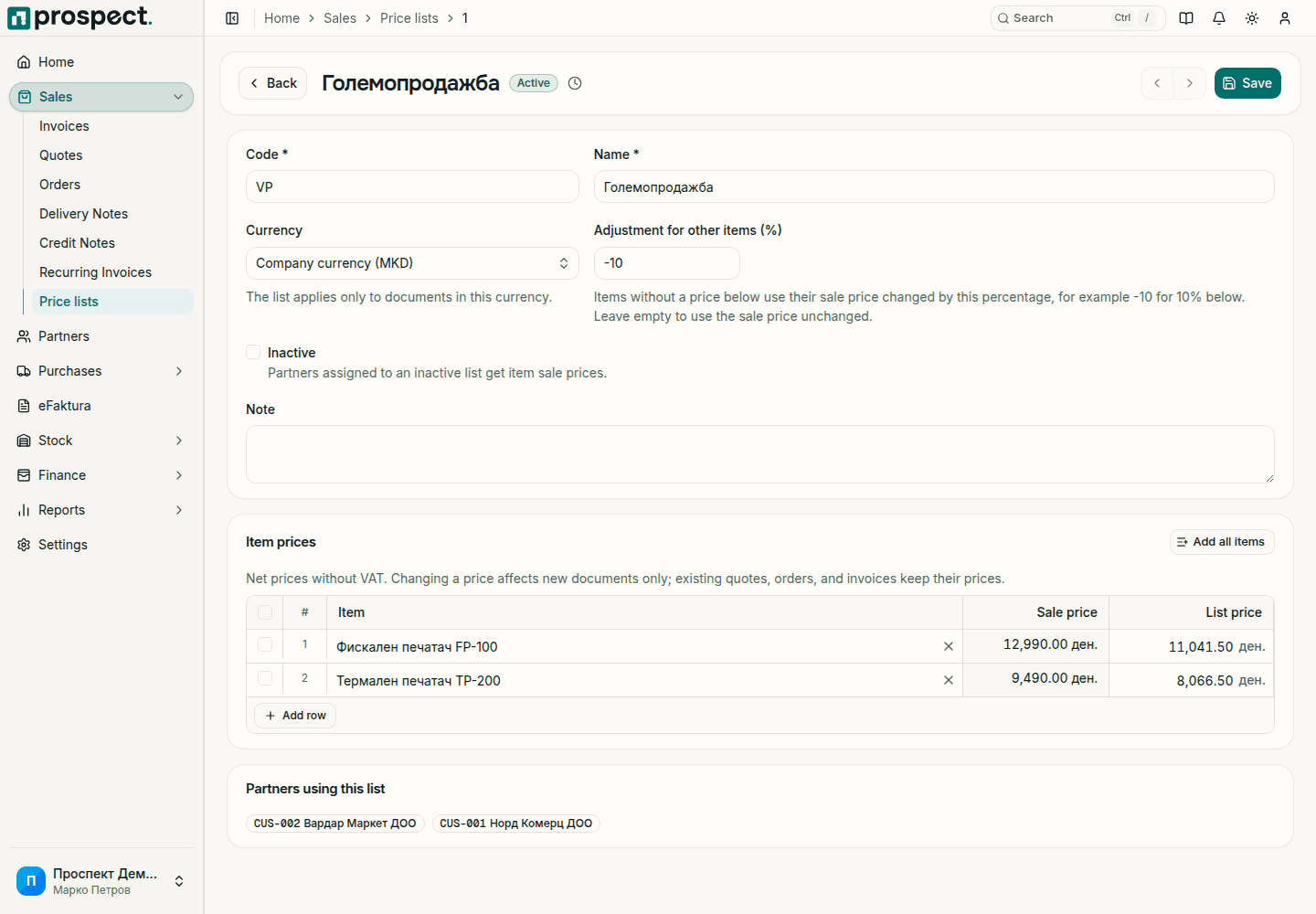Image resolution: width=1316 pixels, height=914 pixels.
Task: Select the row 2 checkbox
Action: (265, 678)
